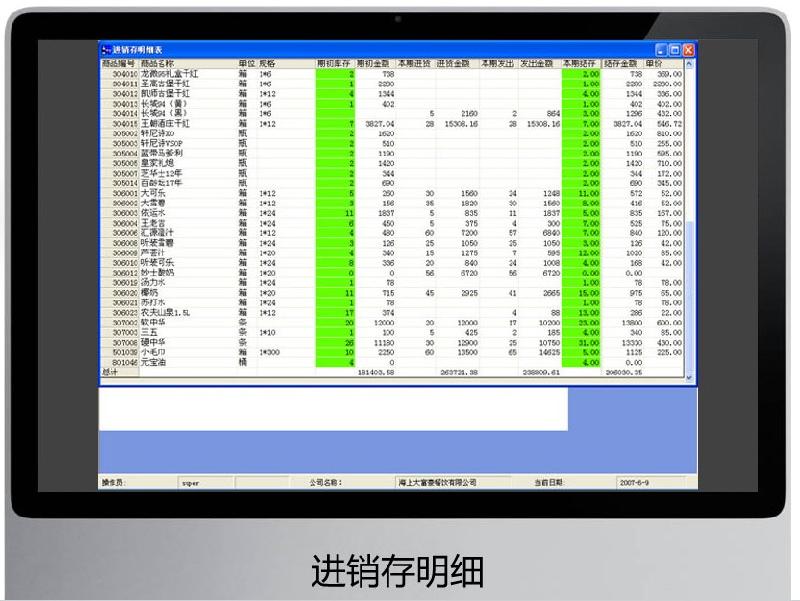
Task: Sort by the 期初库存 column header
Action: pyautogui.click(x=335, y=62)
